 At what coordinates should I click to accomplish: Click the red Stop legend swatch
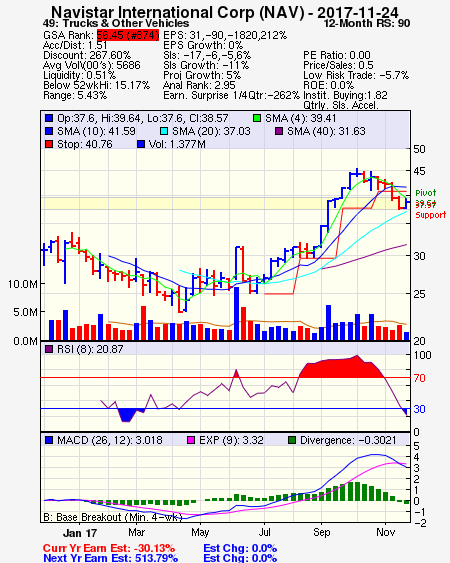(x=49, y=144)
